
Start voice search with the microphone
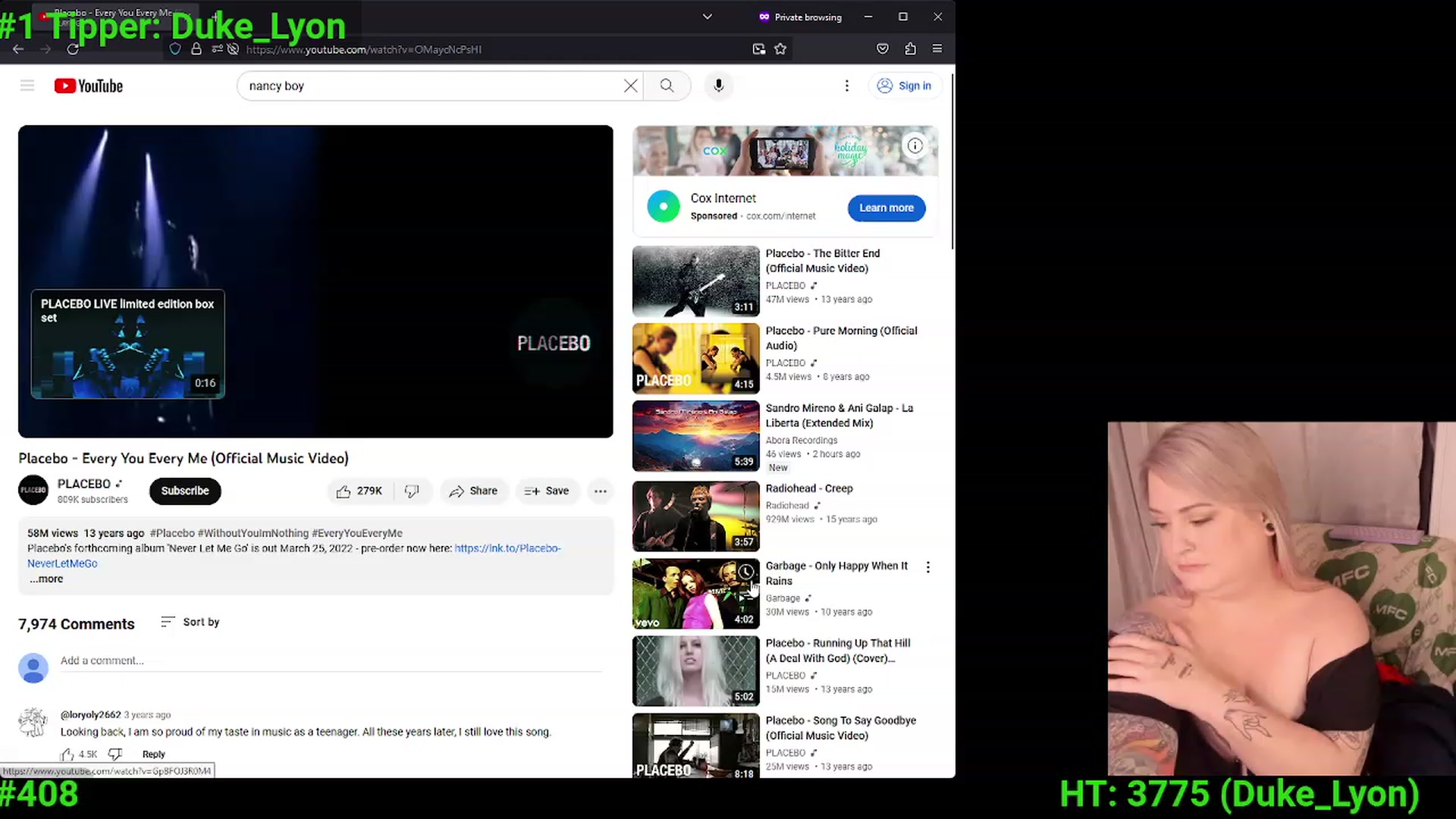click(x=719, y=86)
